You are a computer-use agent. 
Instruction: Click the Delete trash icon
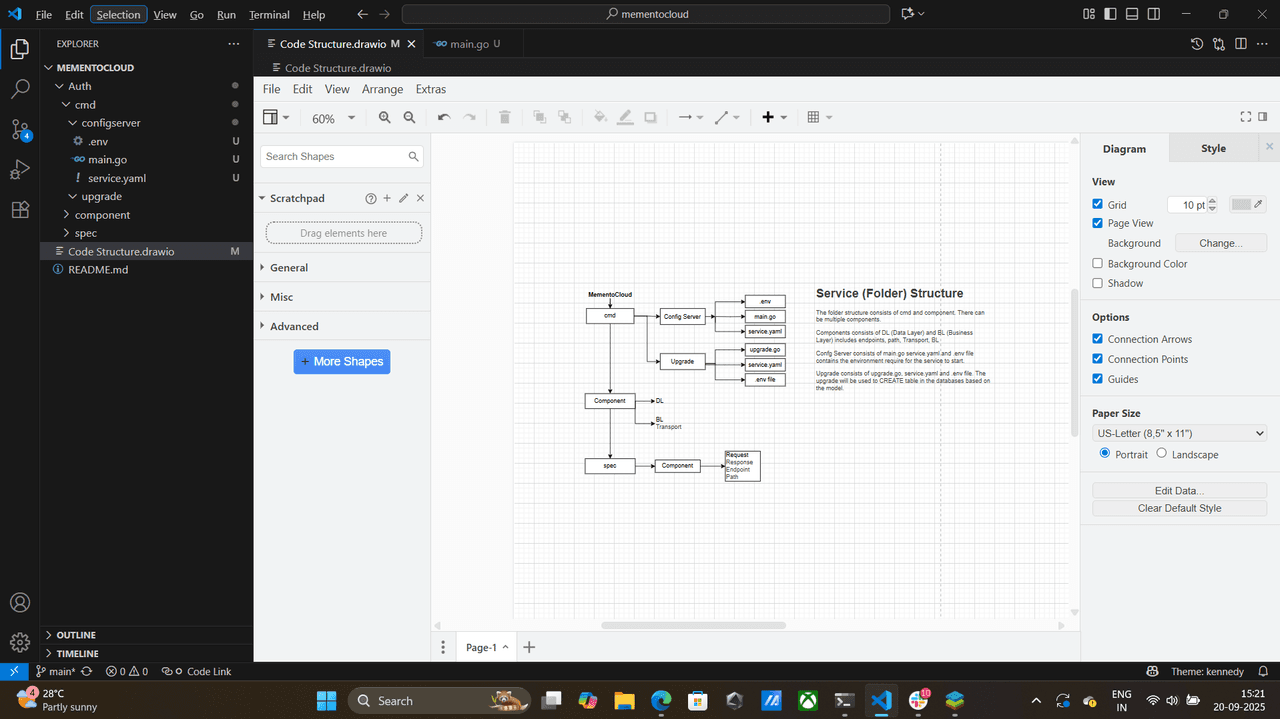tap(505, 118)
